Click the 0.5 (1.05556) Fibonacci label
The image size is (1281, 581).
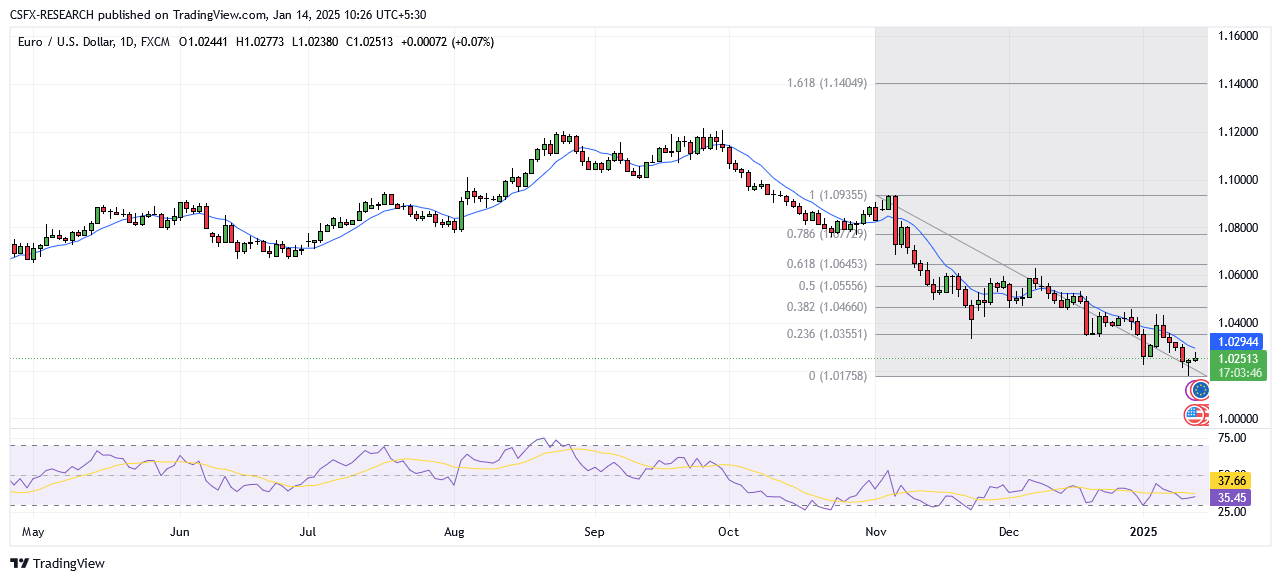(x=831, y=286)
